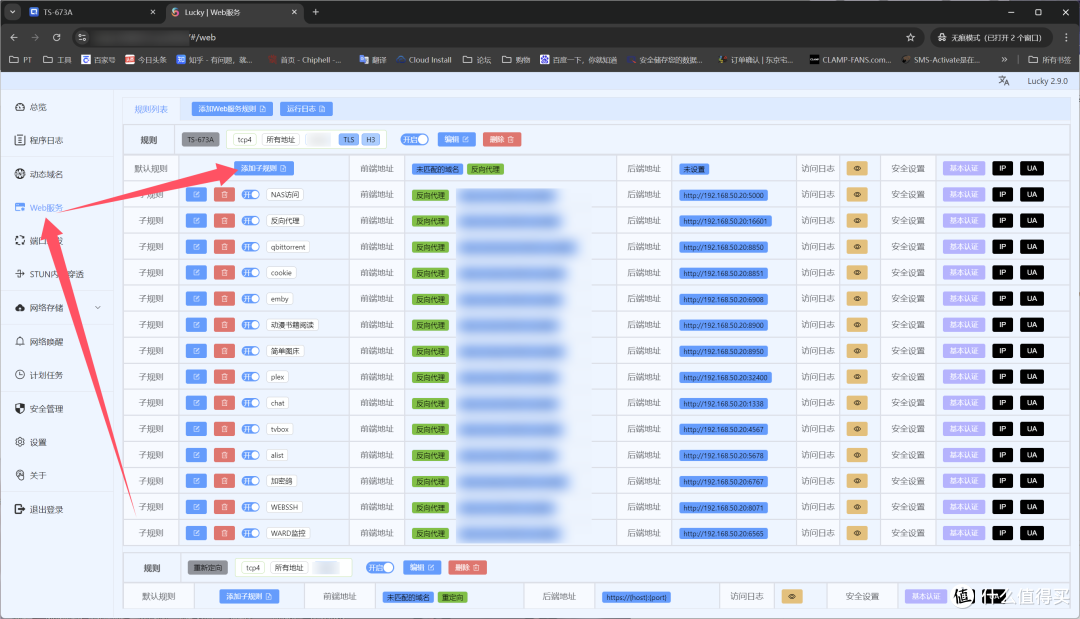The height and width of the screenshot is (619, 1080).
Task: Click 添加子规则 under the TS-673A rule
Action: click(x=264, y=169)
